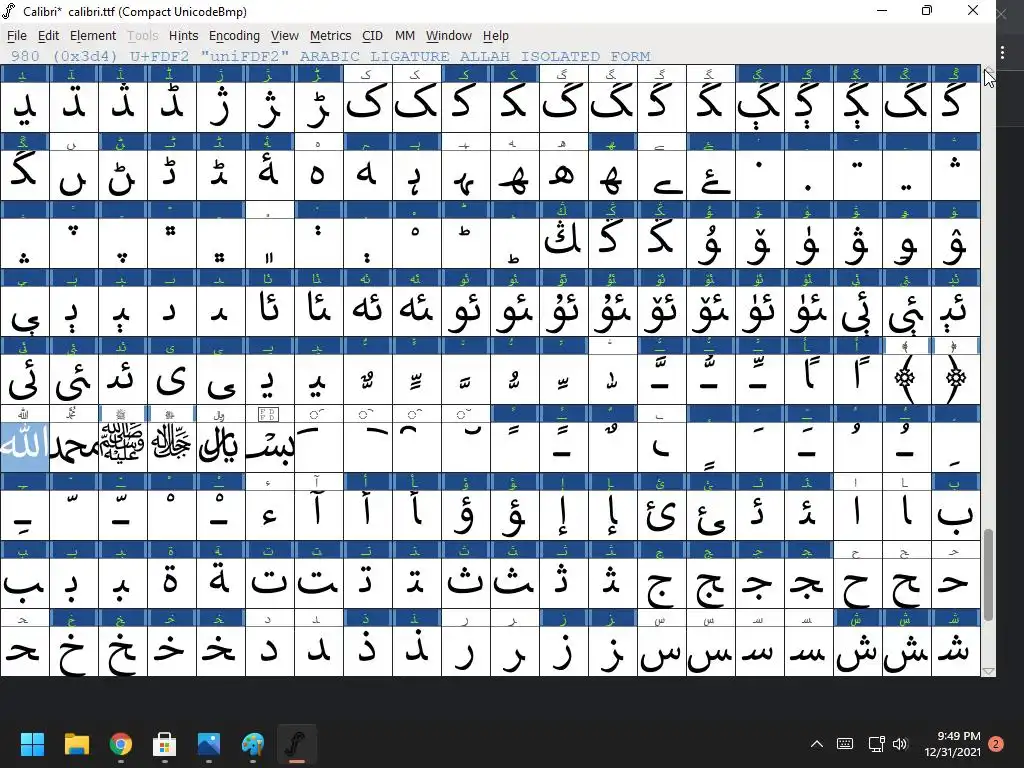
Task: Open File Explorer from the taskbar
Action: [76, 744]
